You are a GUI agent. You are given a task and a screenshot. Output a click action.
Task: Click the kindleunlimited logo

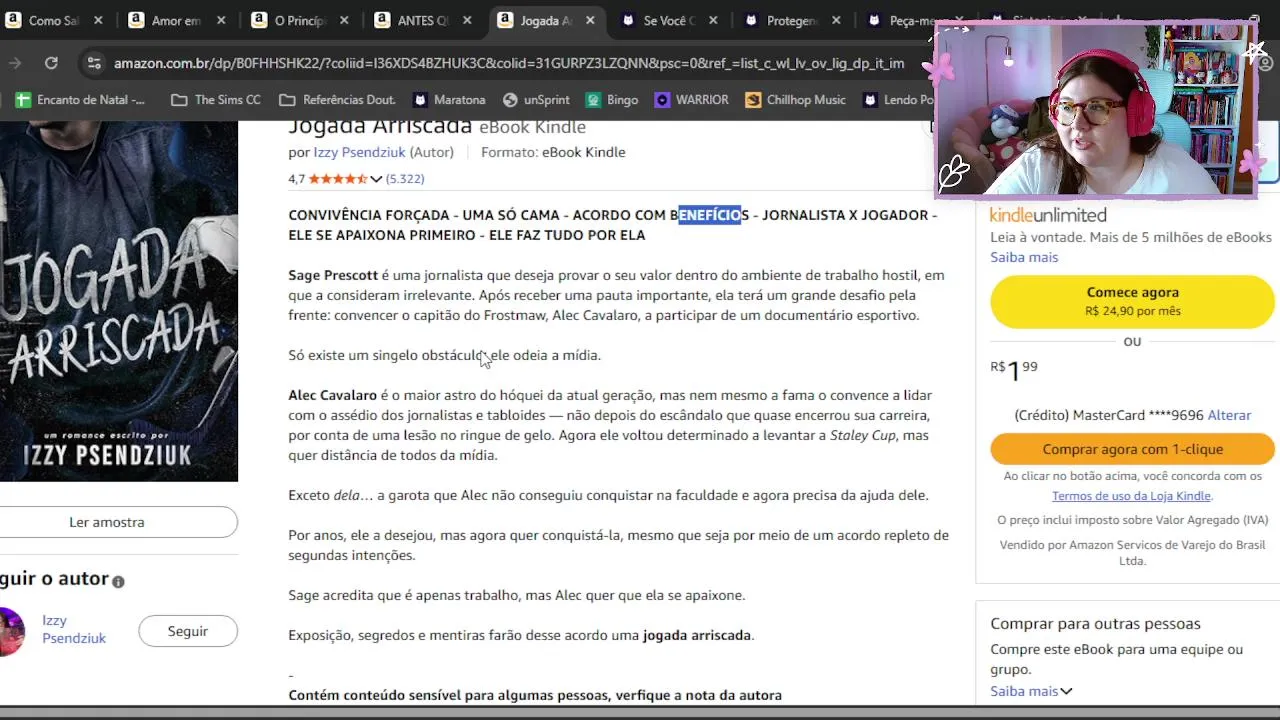pyautogui.click(x=1048, y=215)
